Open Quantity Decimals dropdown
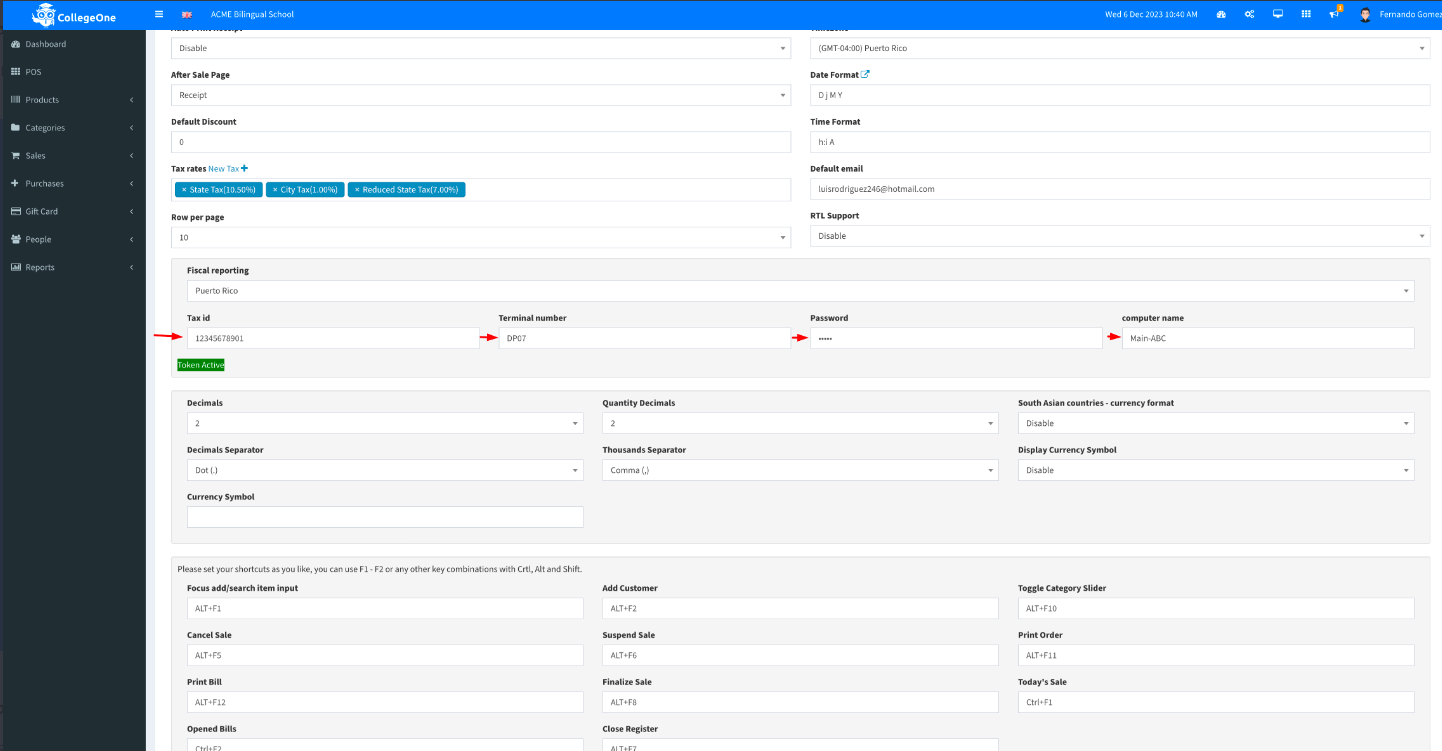 coord(800,423)
